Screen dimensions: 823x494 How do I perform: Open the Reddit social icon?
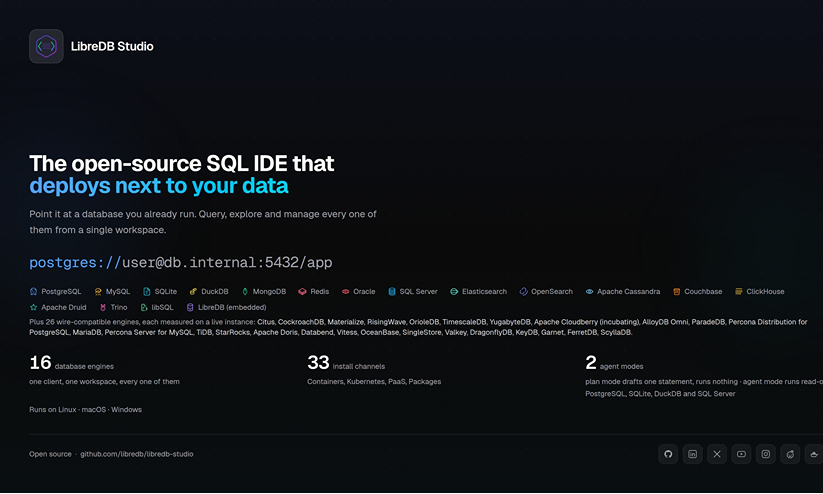790,454
